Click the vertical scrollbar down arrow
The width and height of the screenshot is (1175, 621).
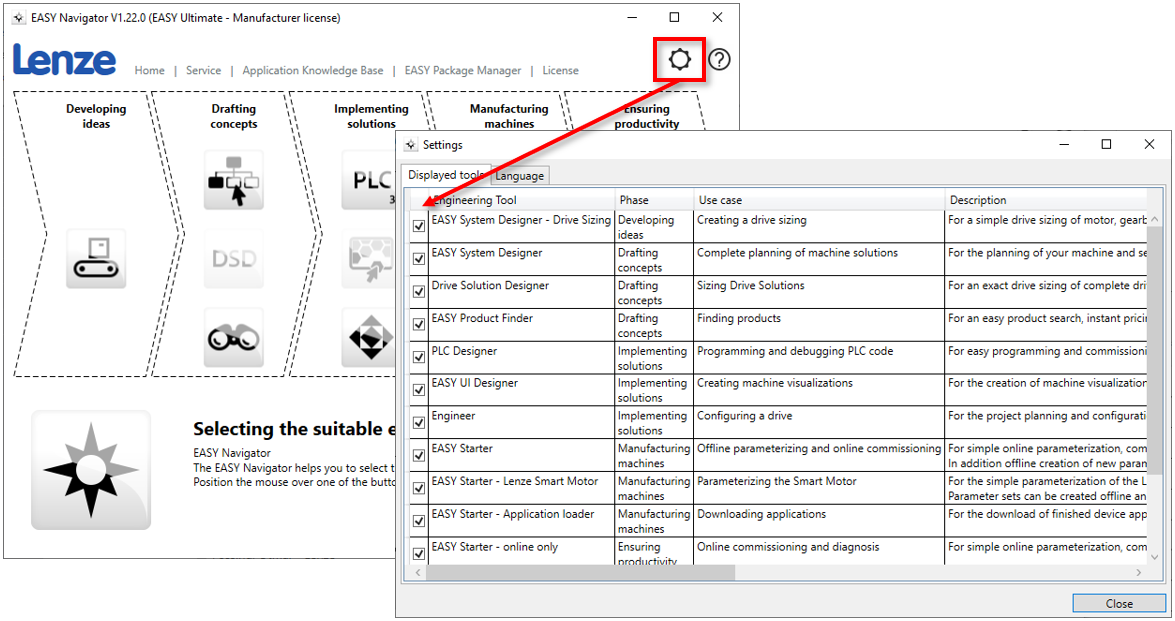click(1155, 556)
